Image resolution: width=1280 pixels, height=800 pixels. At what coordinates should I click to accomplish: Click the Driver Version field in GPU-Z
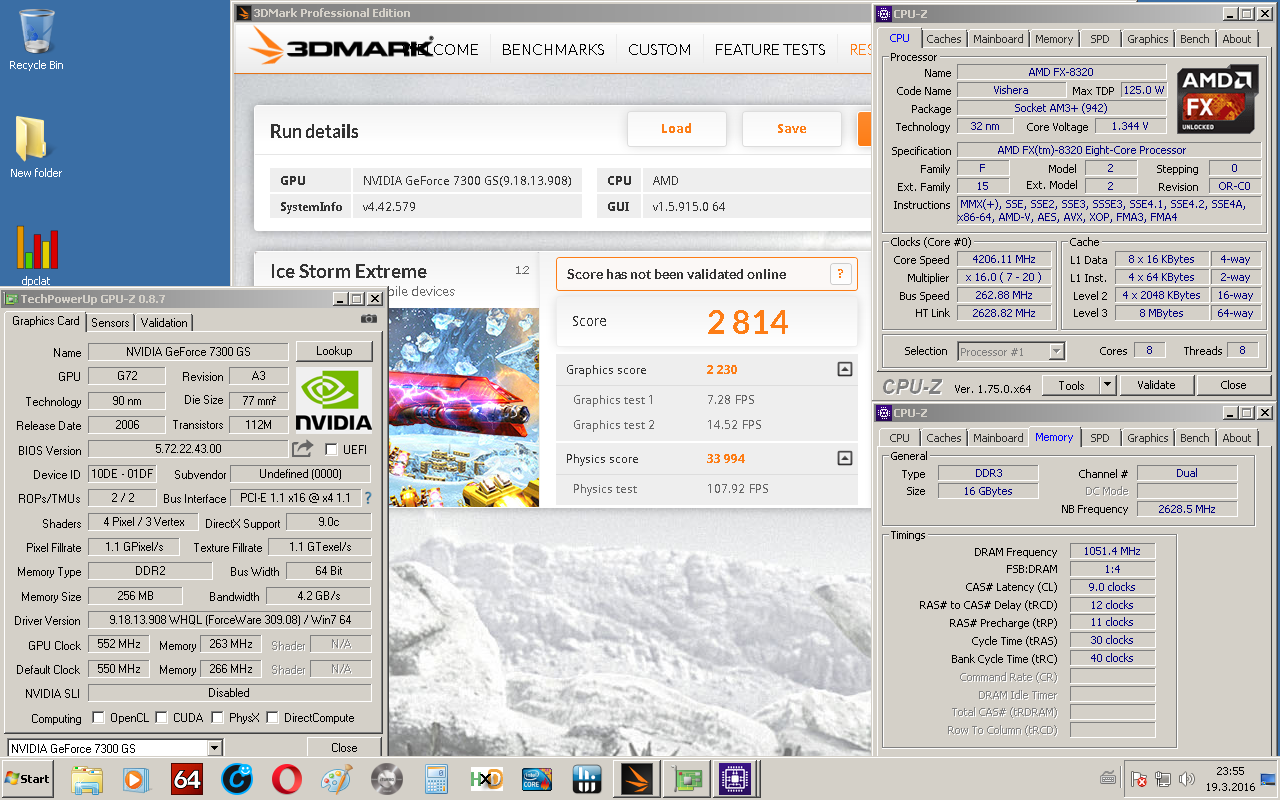tap(229, 620)
